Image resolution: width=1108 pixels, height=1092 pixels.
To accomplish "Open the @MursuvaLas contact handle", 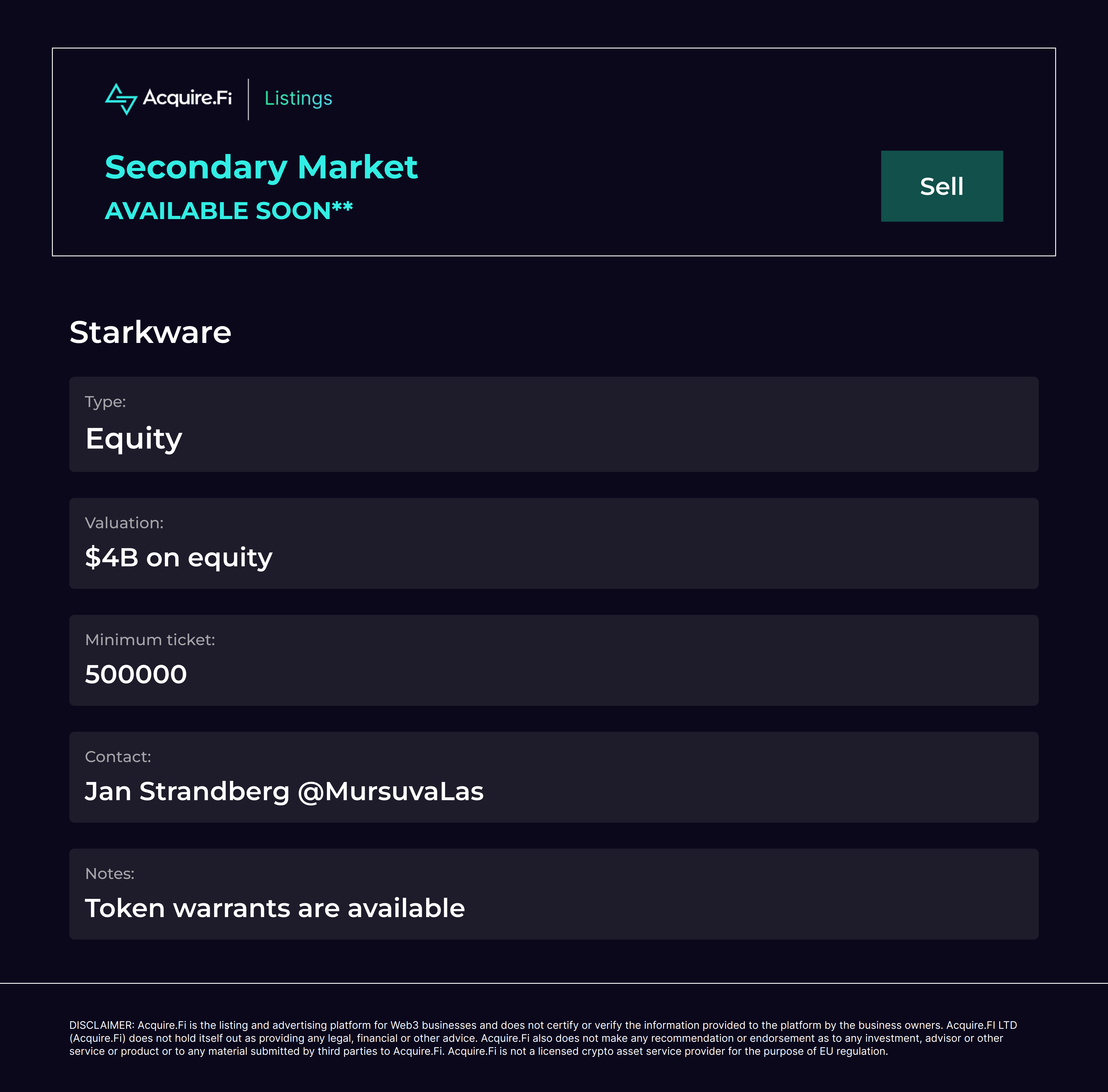I will pyautogui.click(x=391, y=792).
